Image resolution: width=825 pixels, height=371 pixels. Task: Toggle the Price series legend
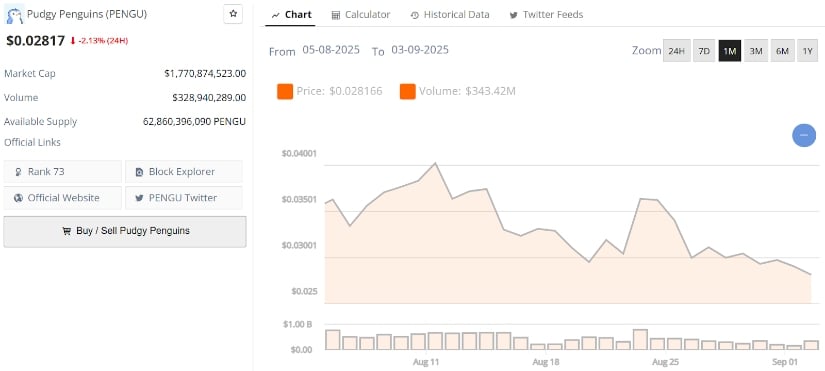pos(330,91)
